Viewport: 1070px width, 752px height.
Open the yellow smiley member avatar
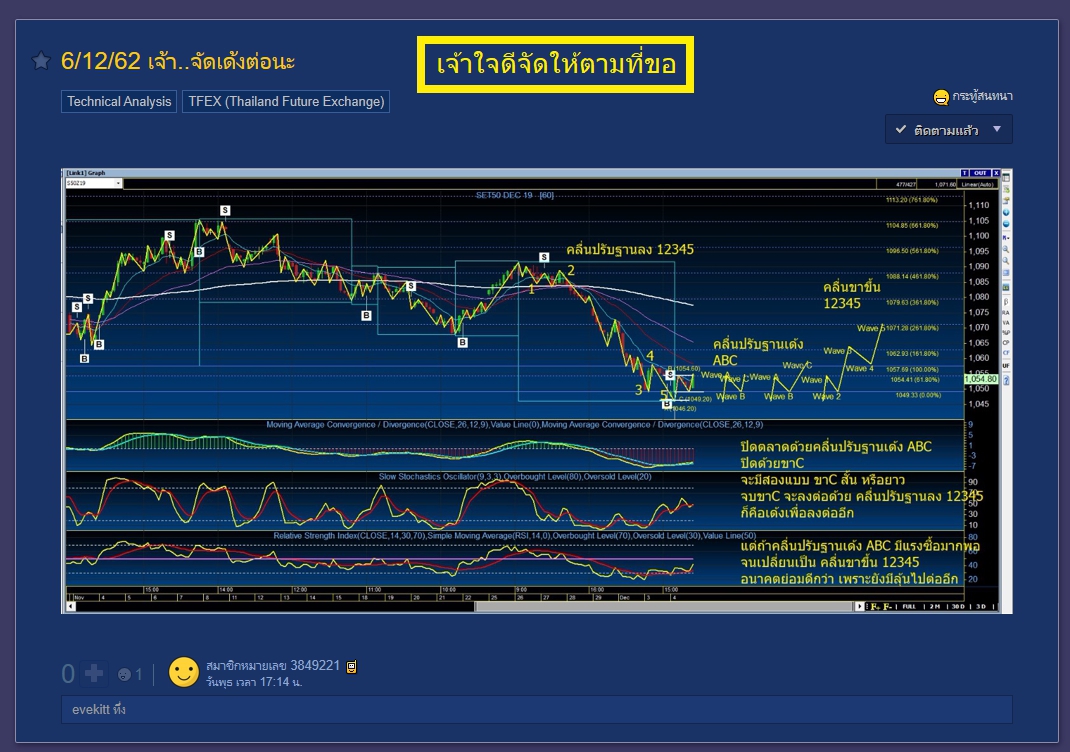click(184, 673)
